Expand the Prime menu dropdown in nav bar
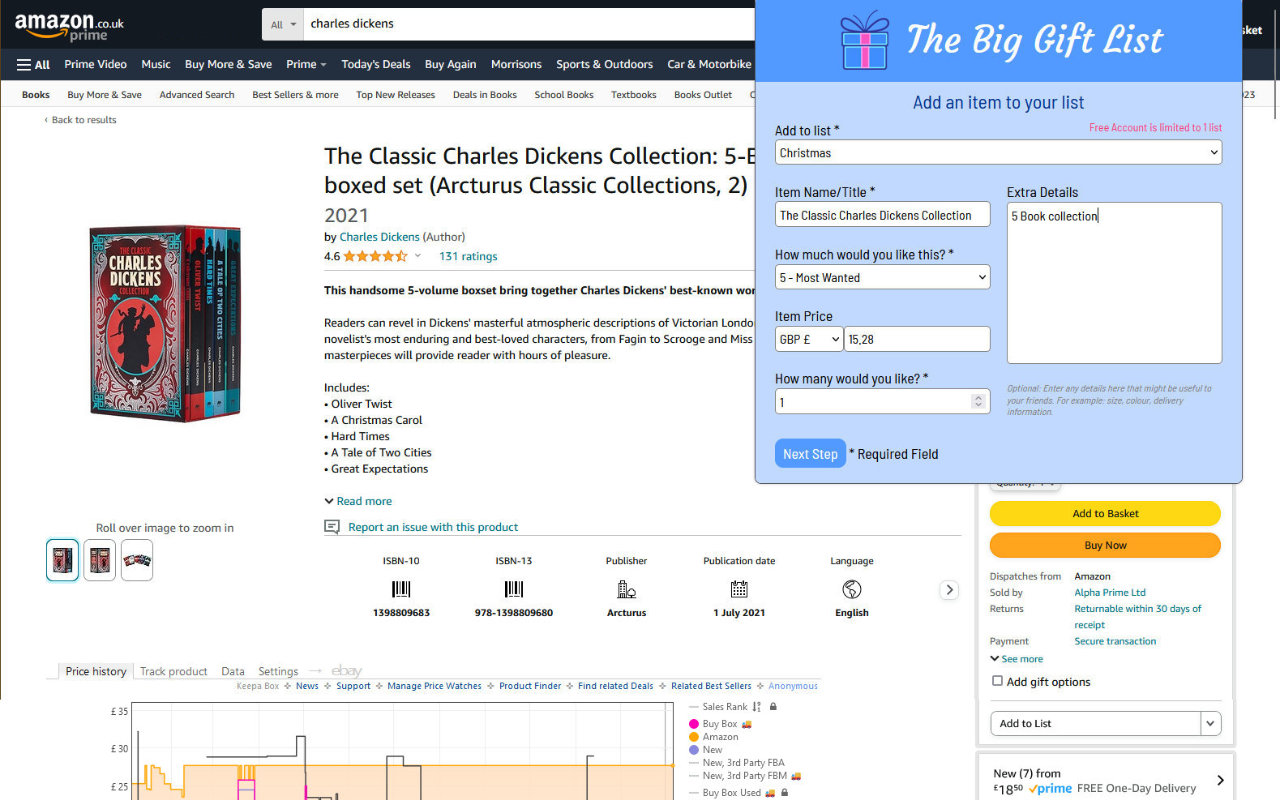The height and width of the screenshot is (800, 1280). coord(306,64)
